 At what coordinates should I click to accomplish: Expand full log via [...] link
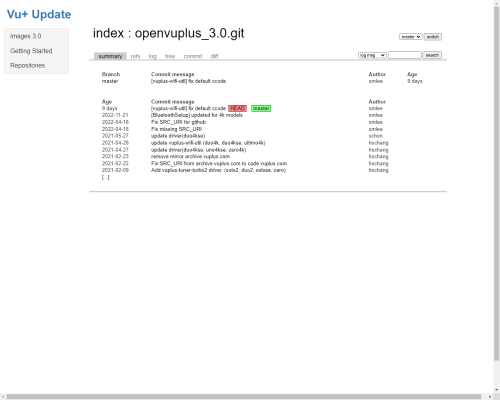[105, 178]
